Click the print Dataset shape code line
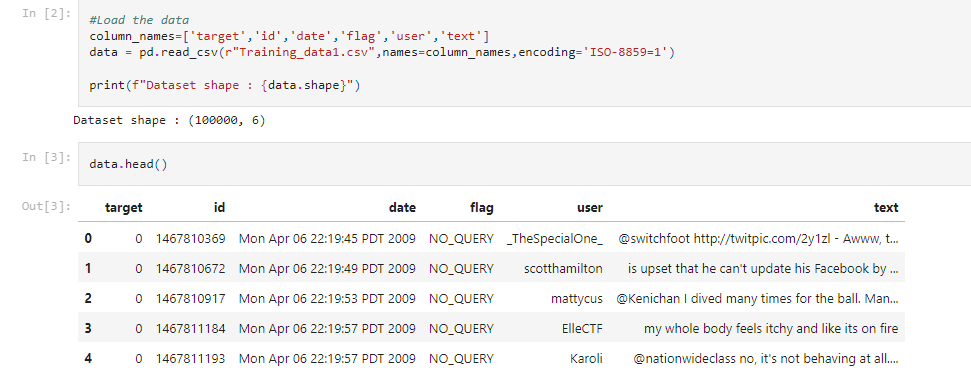Screen dimensions: 971x391 225,85
